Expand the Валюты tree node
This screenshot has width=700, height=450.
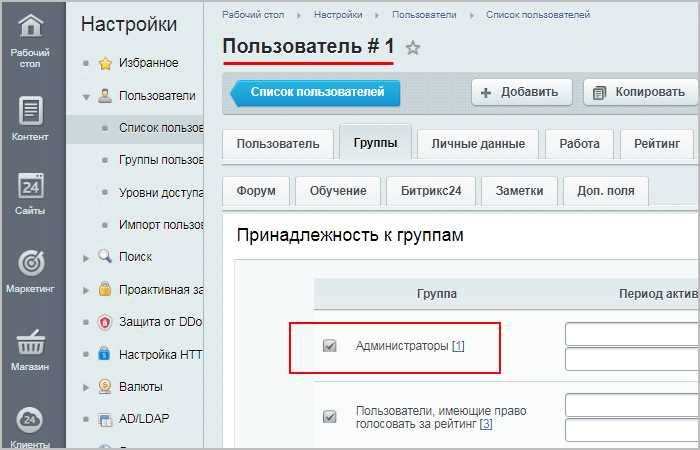tap(86, 387)
